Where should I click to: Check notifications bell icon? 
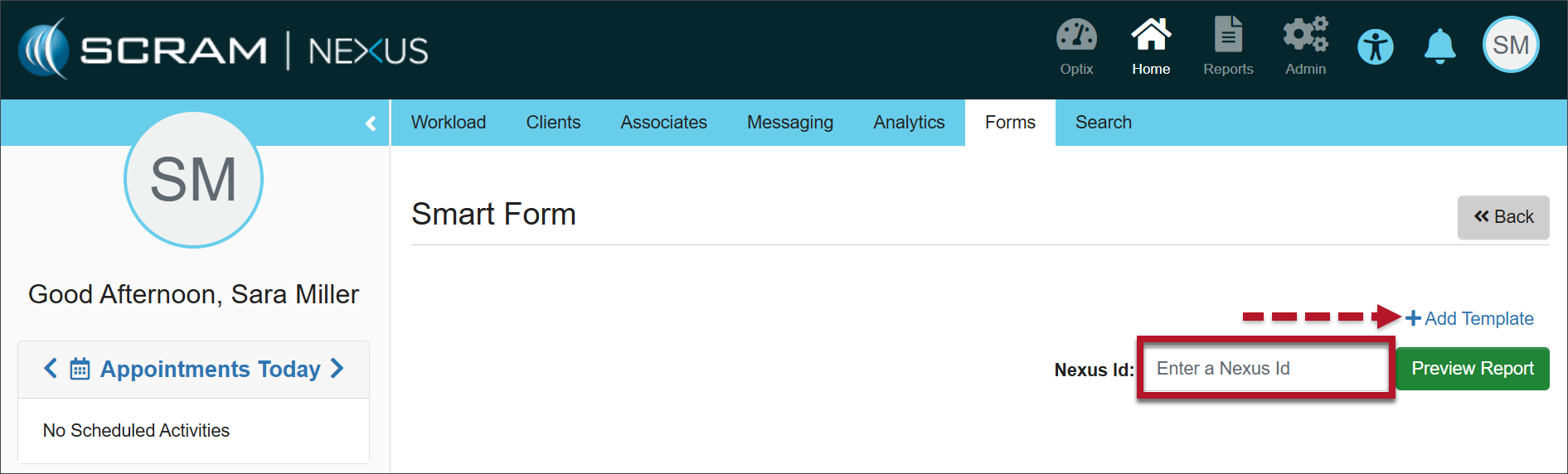(x=1439, y=46)
